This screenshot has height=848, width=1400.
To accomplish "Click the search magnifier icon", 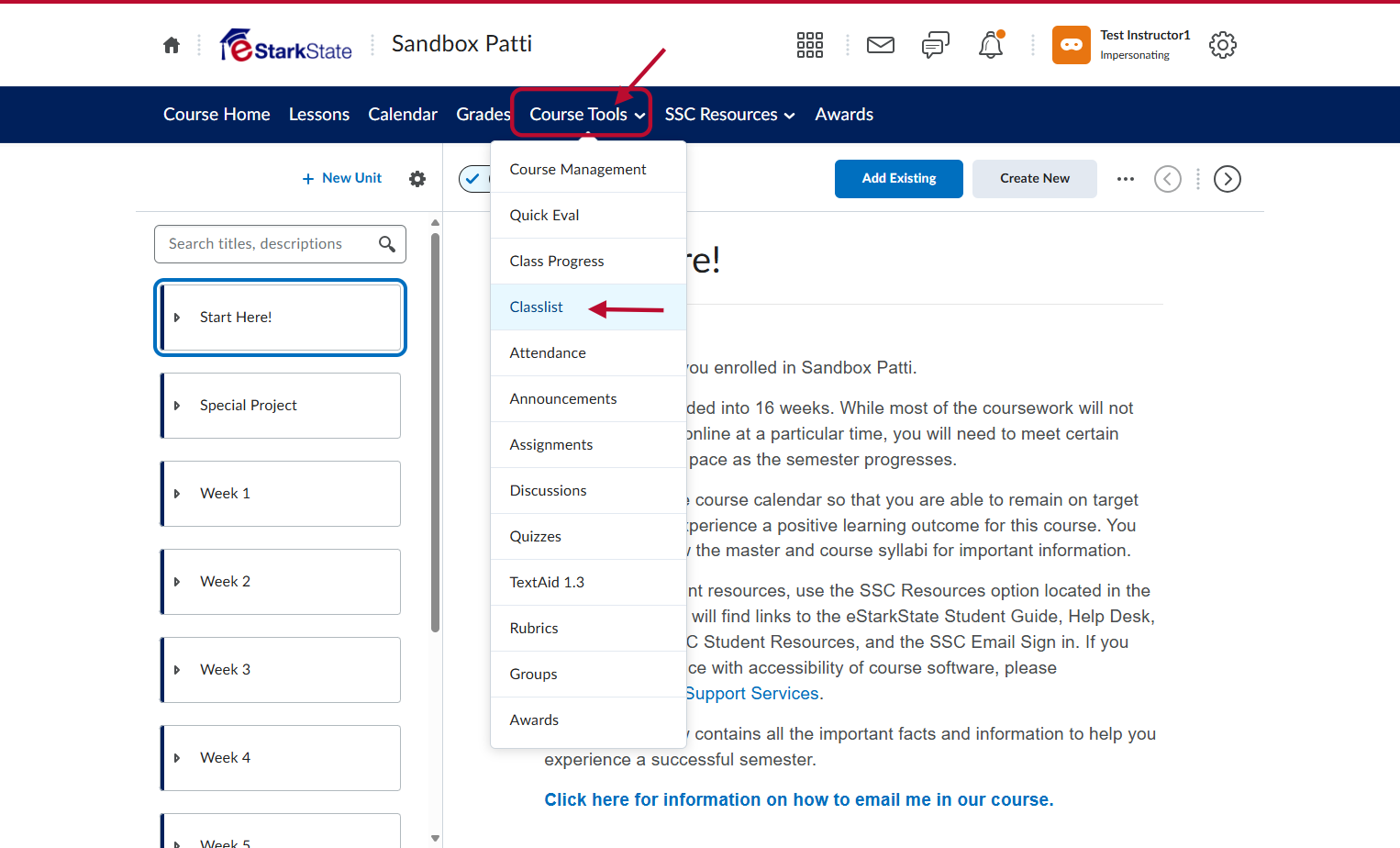I will (387, 244).
